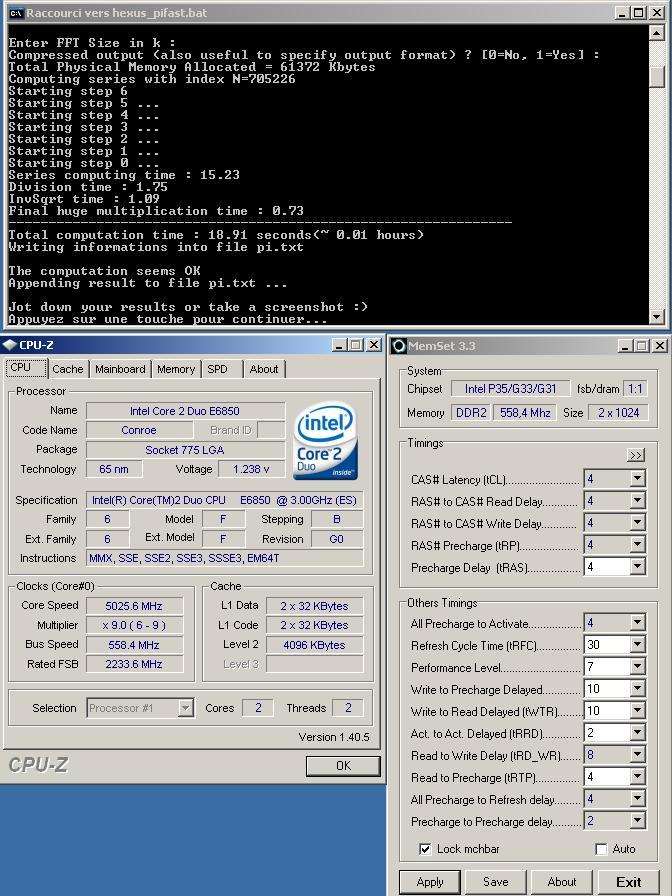Switch to the Cache tab in CPU-Z
The width and height of the screenshot is (672, 896).
point(67,369)
